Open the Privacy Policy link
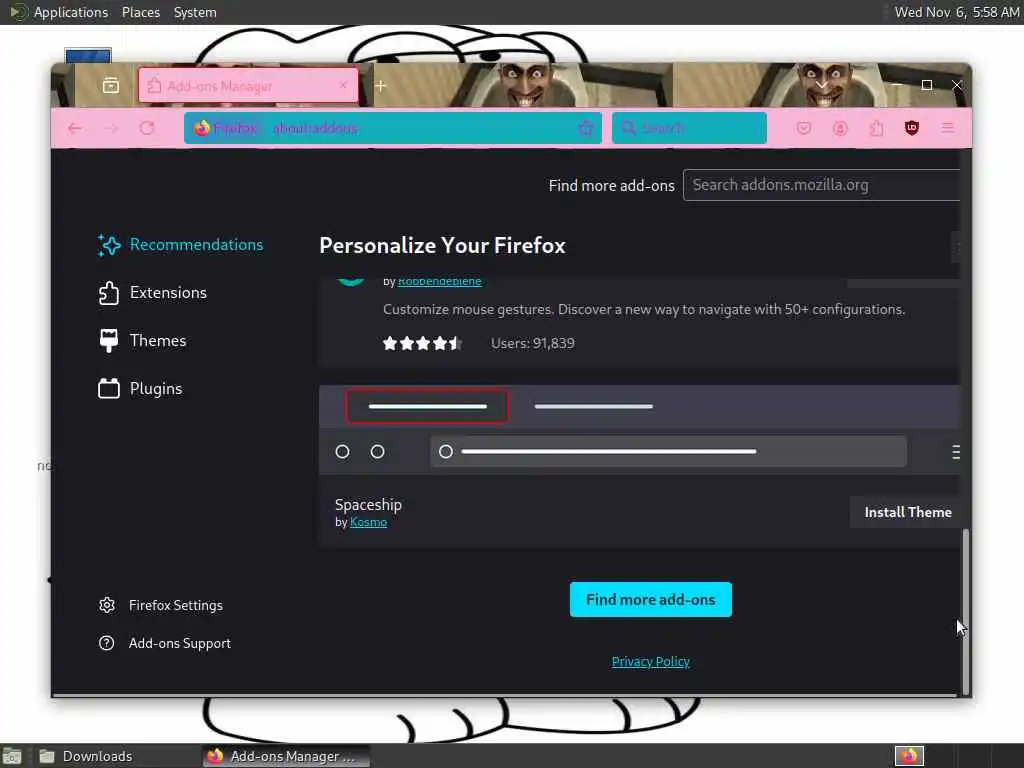Image resolution: width=1024 pixels, height=768 pixels. coord(650,662)
